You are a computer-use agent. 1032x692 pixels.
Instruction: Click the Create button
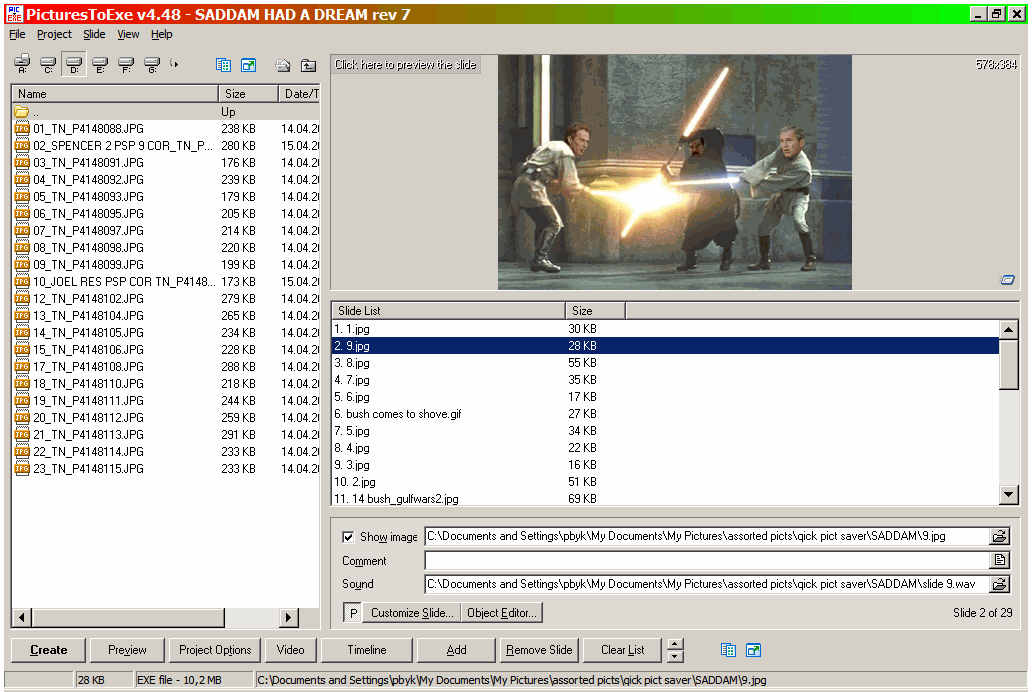coord(48,650)
